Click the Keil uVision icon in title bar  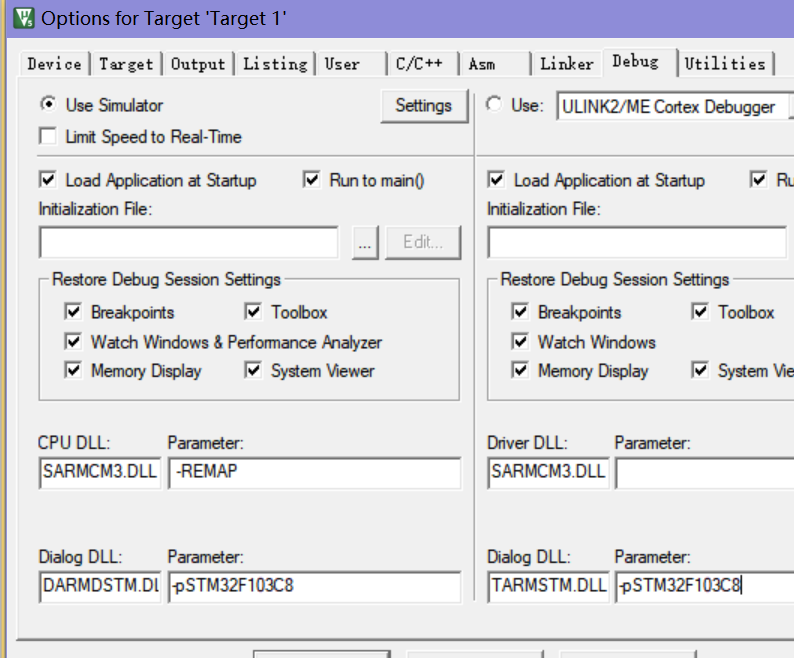pyautogui.click(x=23, y=18)
